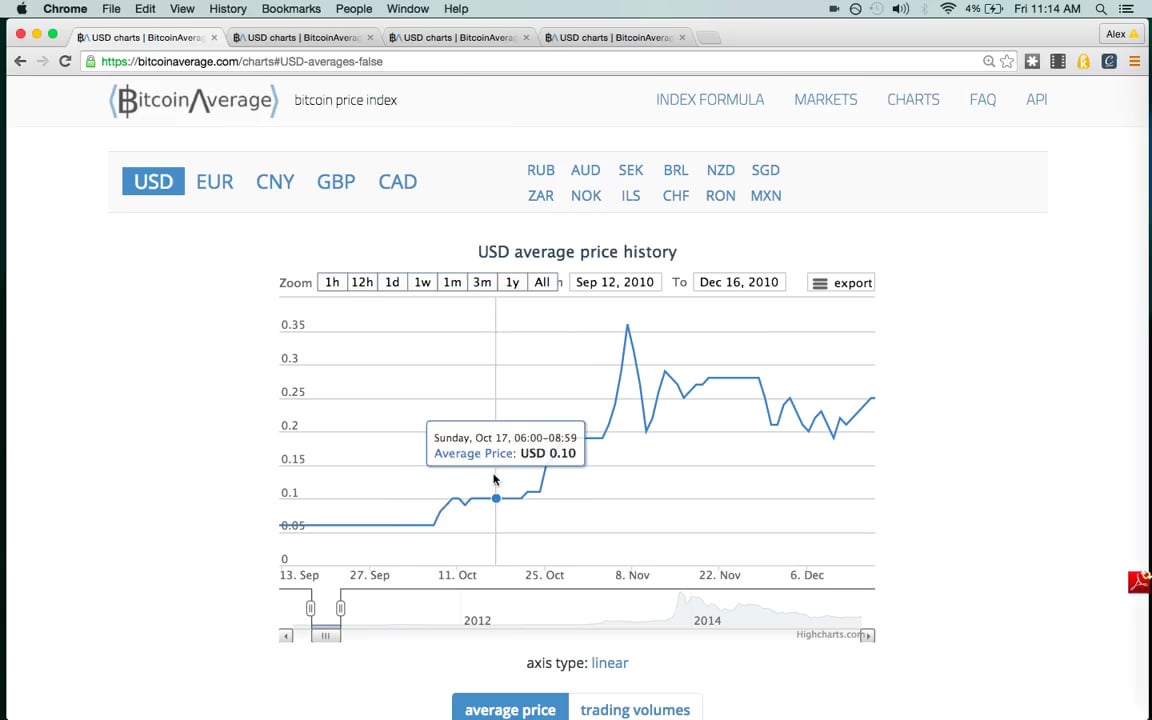Open Spotlight search in the menu bar

(1101, 9)
